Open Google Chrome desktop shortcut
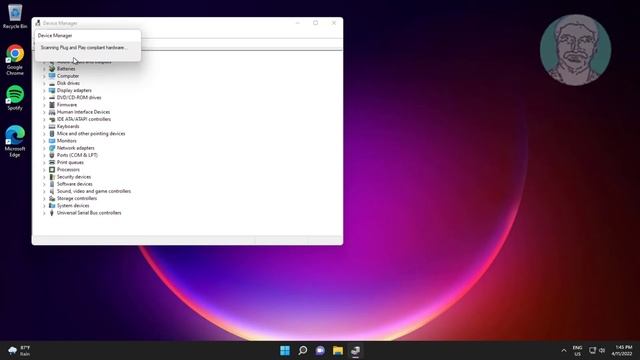This screenshot has width=640, height=360. pyautogui.click(x=15, y=60)
